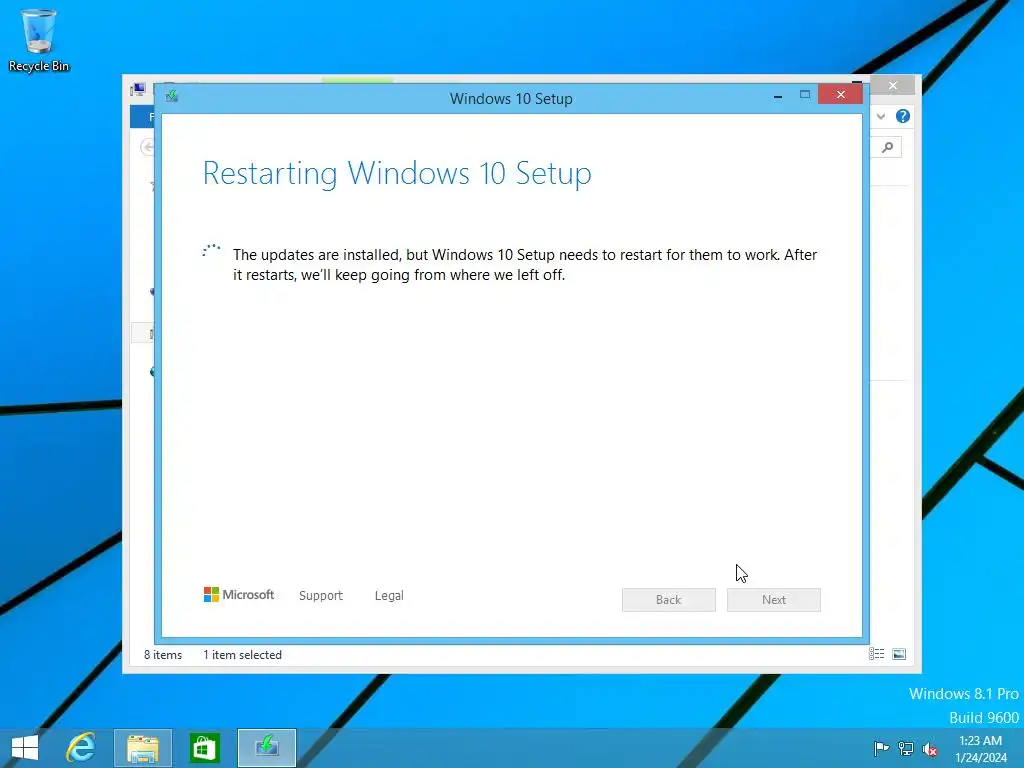Open the Legal link
Image resolution: width=1024 pixels, height=768 pixels.
[x=389, y=596]
